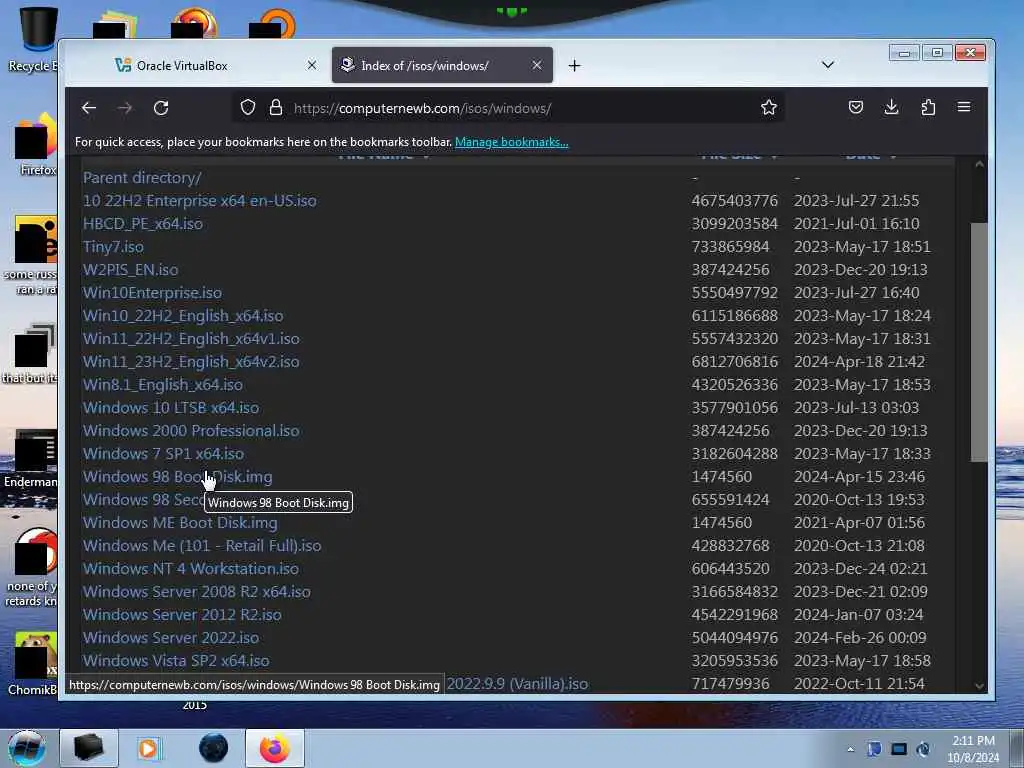Select the Index of /isos/windows/ tab
This screenshot has height=768, width=1024.
point(442,65)
